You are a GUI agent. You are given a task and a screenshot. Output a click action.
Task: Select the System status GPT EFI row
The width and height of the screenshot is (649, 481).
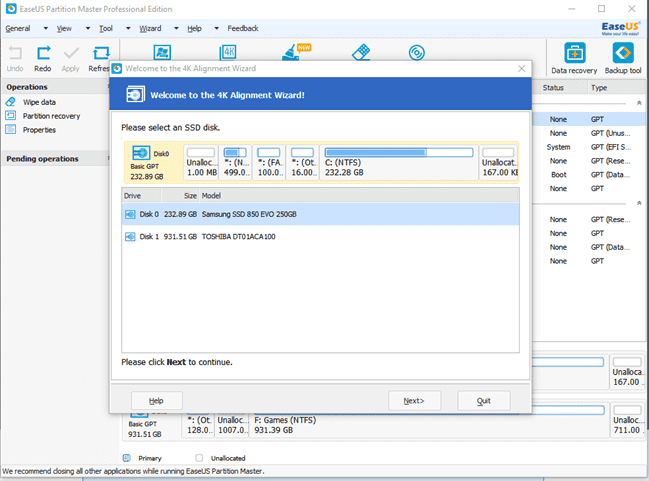pyautogui.click(x=589, y=147)
